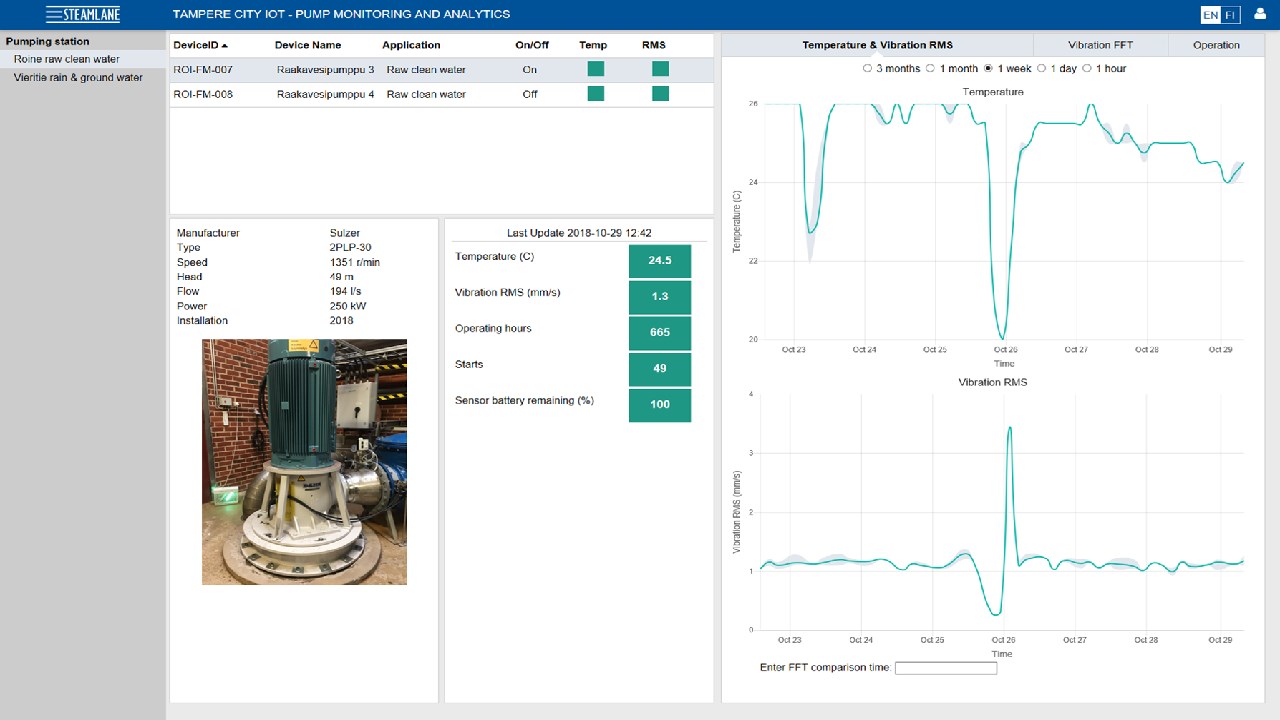Open the Operation tab

tap(1215, 45)
